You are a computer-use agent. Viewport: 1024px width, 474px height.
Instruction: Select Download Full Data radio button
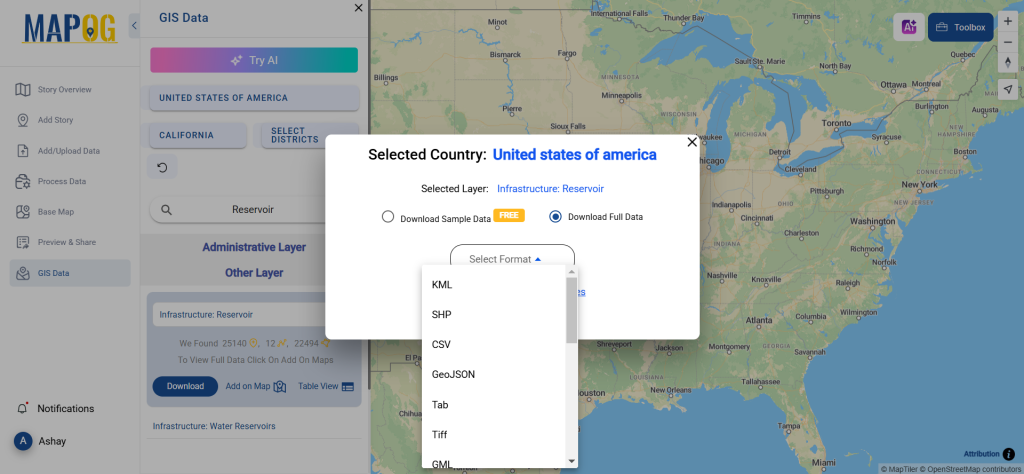pyautogui.click(x=556, y=217)
